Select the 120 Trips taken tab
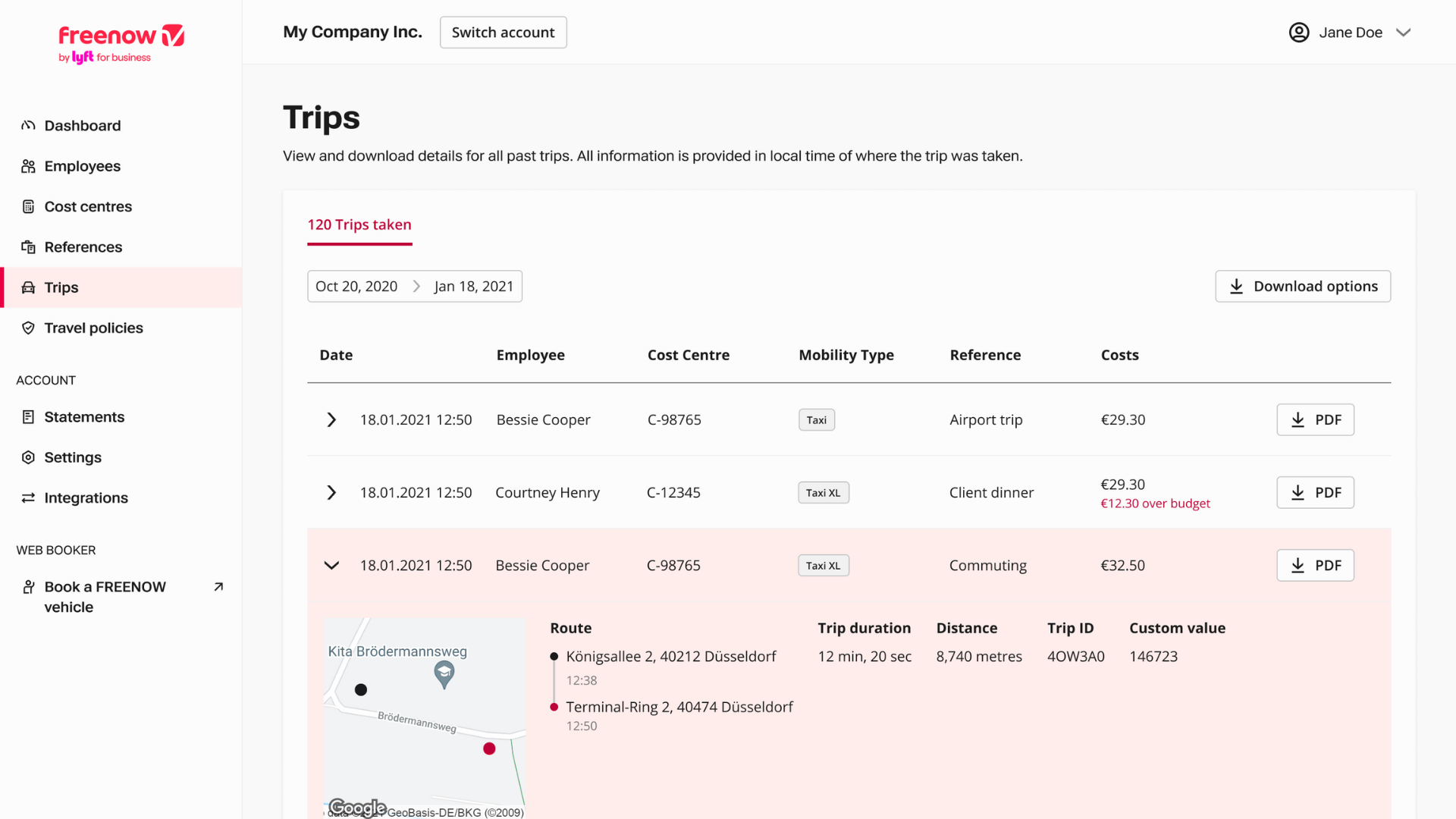The image size is (1456, 819). (359, 225)
